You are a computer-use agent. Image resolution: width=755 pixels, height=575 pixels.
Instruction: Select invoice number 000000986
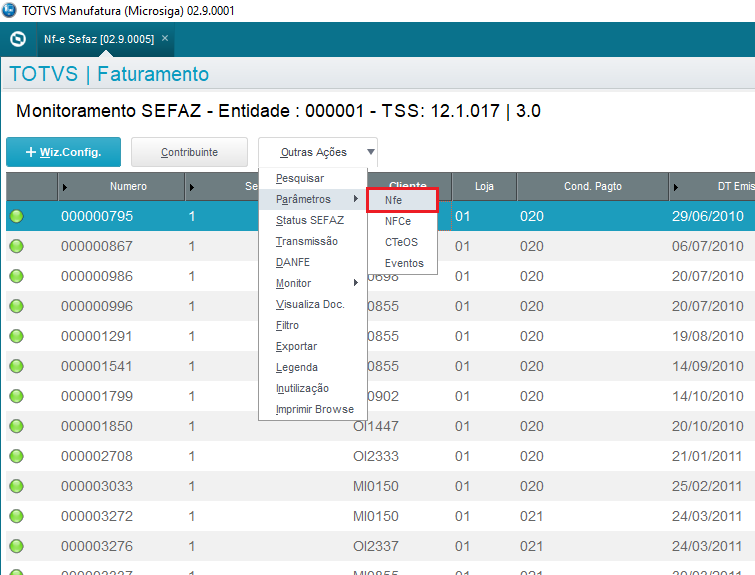tap(97, 276)
